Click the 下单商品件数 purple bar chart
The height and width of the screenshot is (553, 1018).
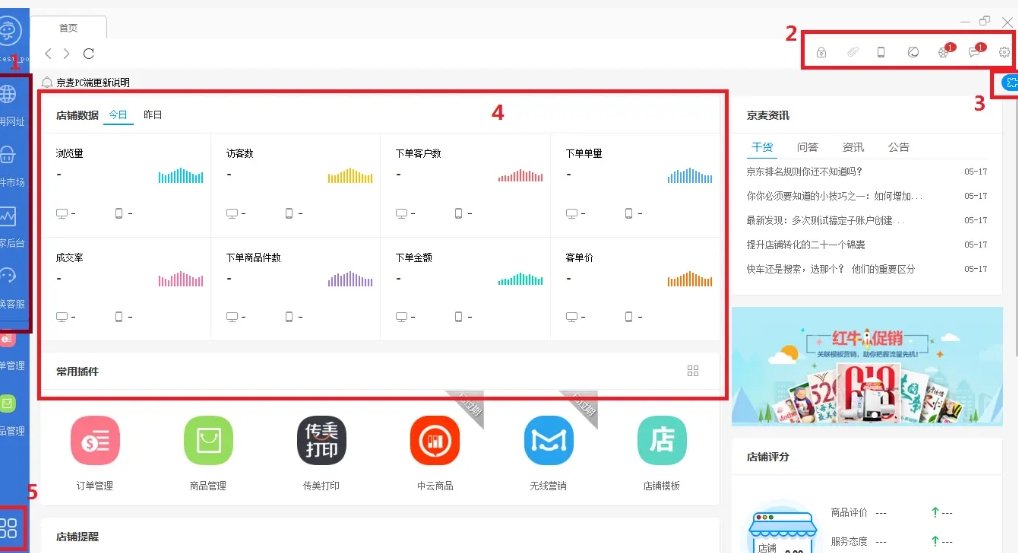click(350, 279)
